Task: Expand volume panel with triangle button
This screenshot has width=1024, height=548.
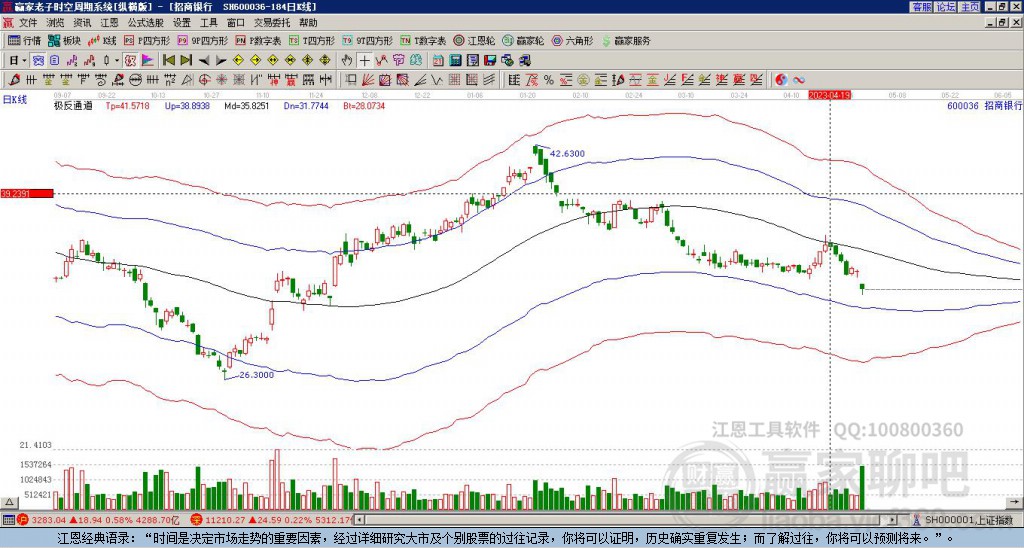Action: tap(9, 502)
